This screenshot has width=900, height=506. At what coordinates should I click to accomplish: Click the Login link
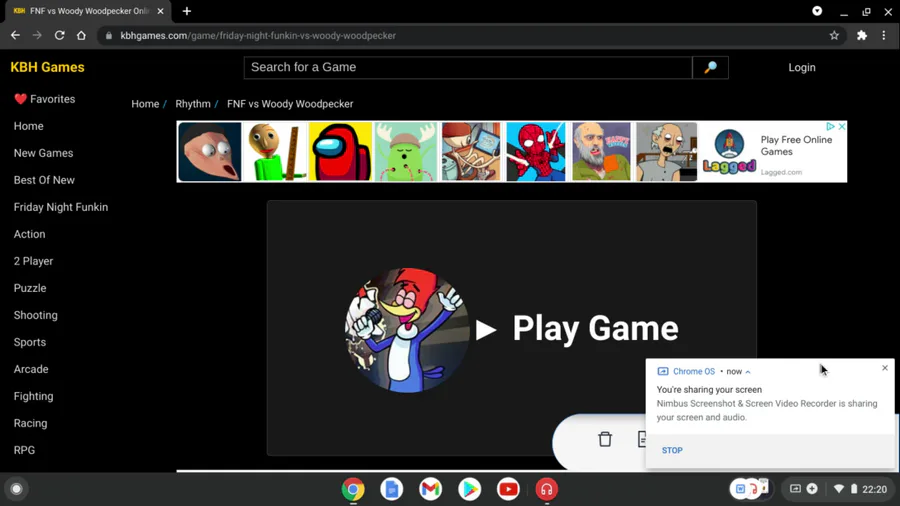[x=802, y=67]
